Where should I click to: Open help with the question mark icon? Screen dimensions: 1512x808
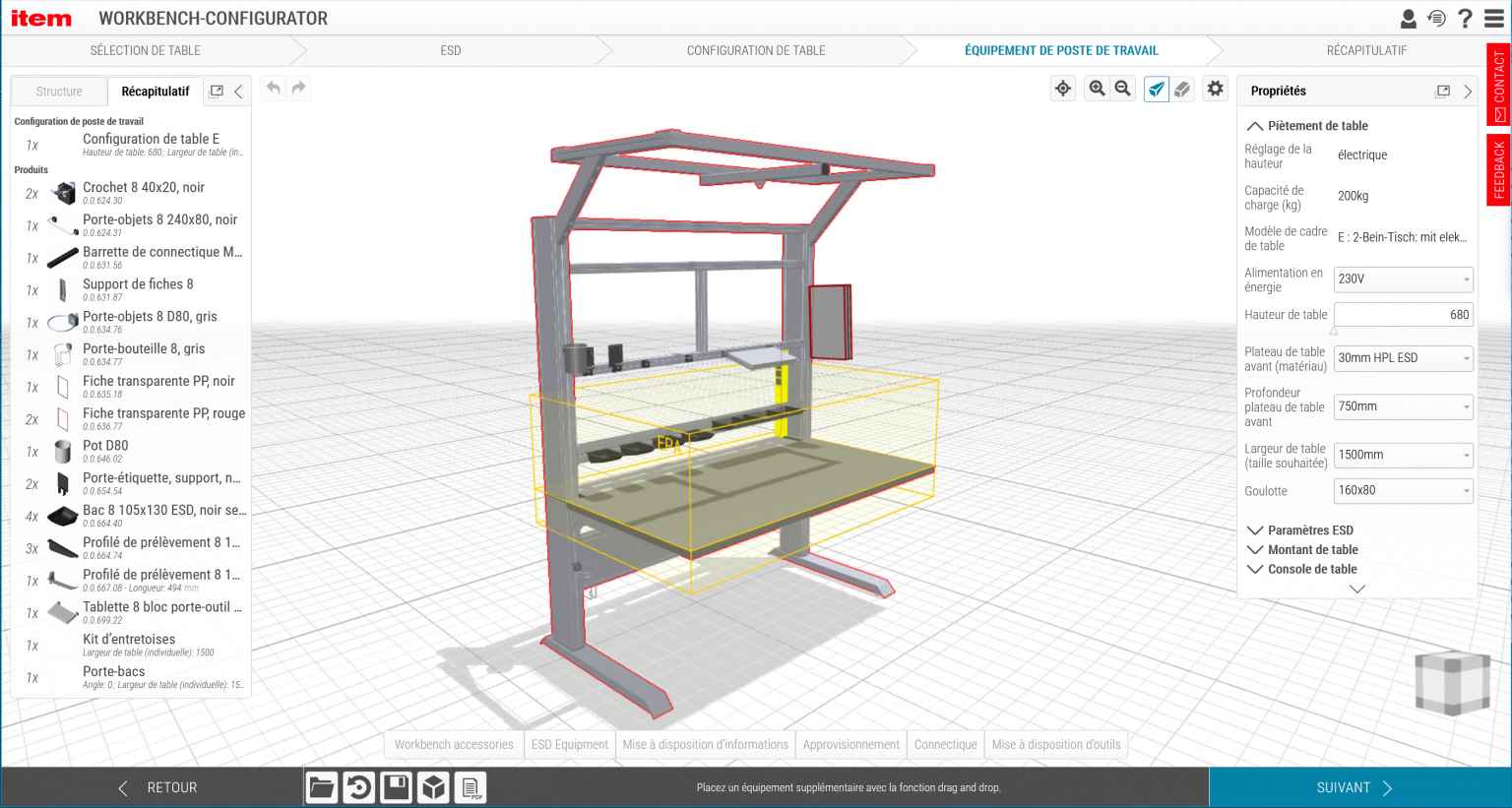(x=1465, y=19)
